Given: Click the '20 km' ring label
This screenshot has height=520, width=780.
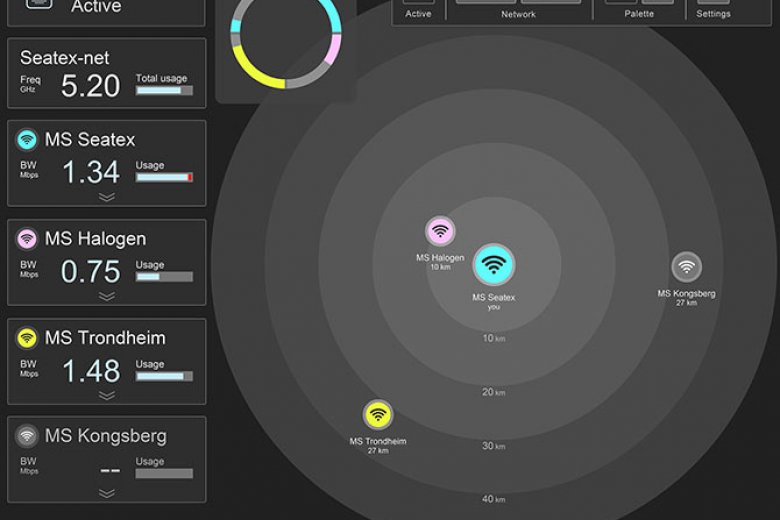Looking at the screenshot, I should pyautogui.click(x=493, y=392).
